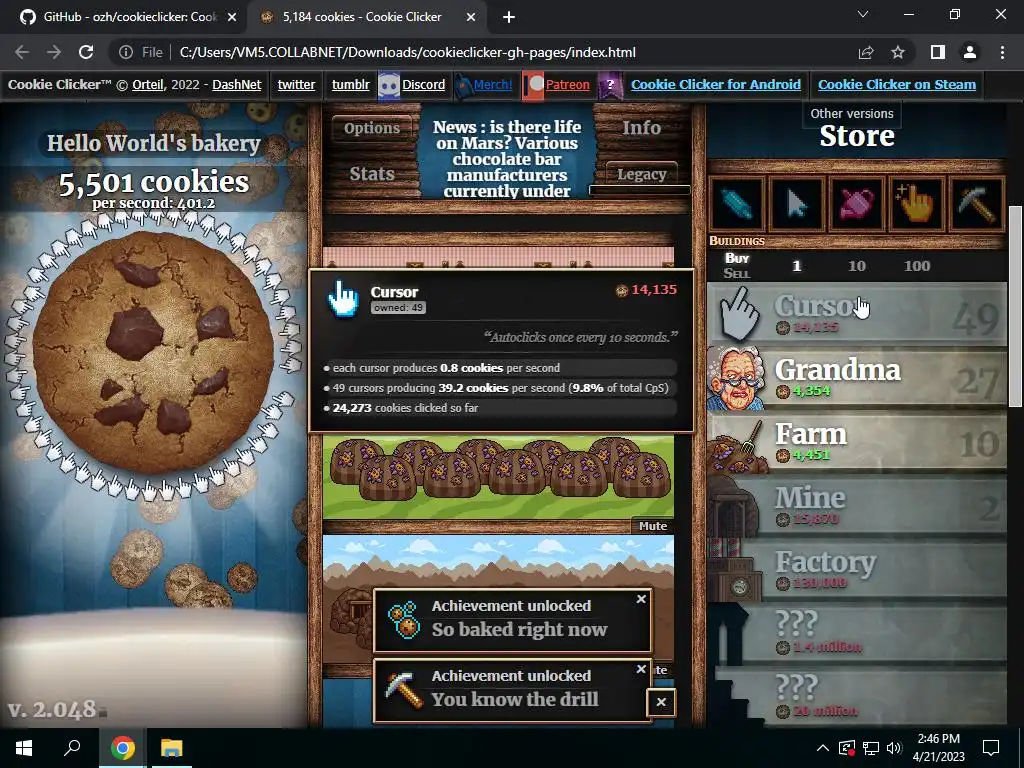The width and height of the screenshot is (1024, 768).
Task: Open the twitter link
Action: (296, 84)
